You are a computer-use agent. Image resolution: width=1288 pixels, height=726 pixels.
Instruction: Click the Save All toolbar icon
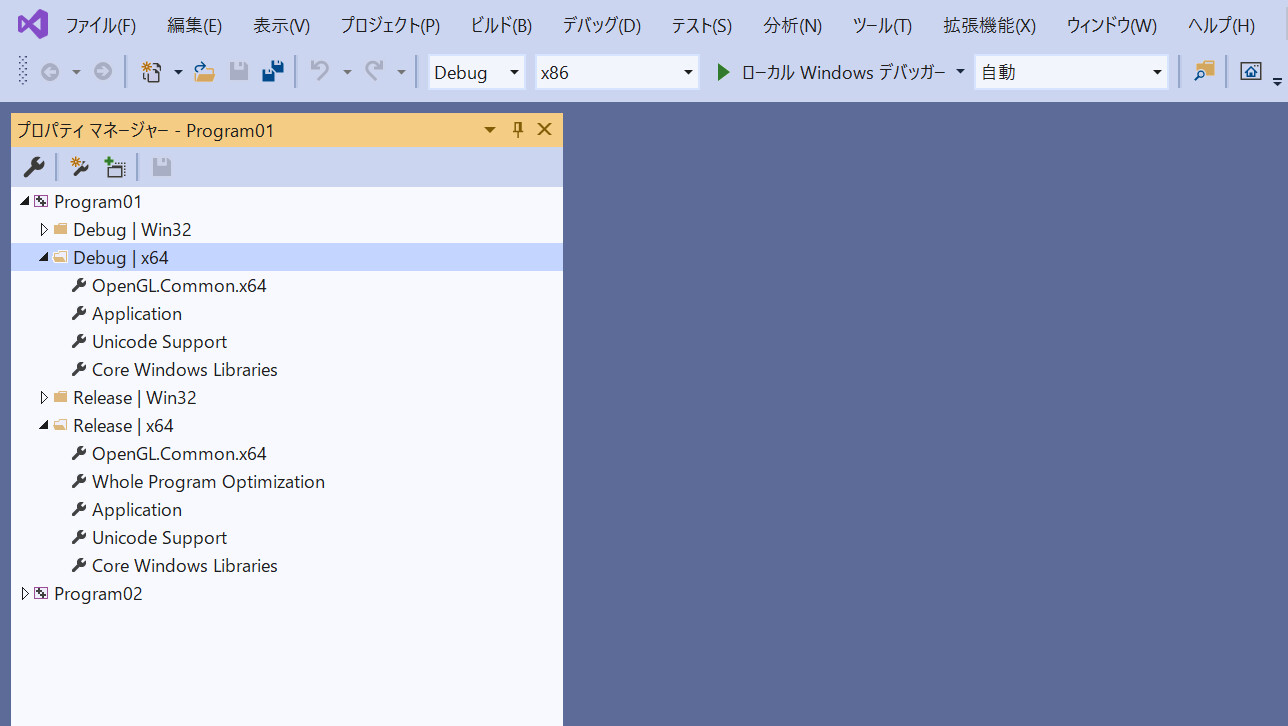272,72
